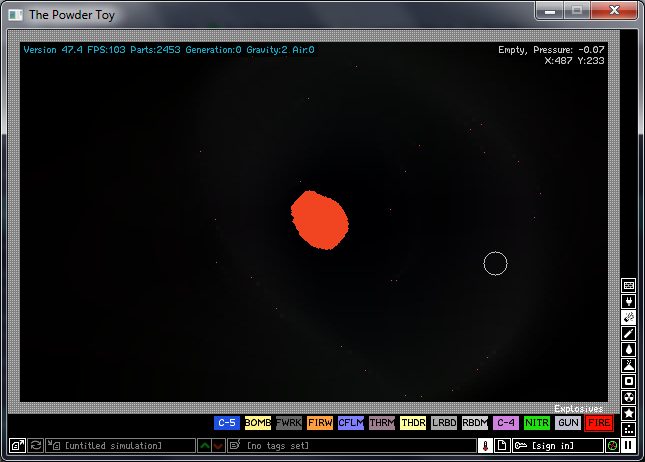The width and height of the screenshot is (645, 462).
Task: Open the Walls category icon
Action: coord(629,285)
